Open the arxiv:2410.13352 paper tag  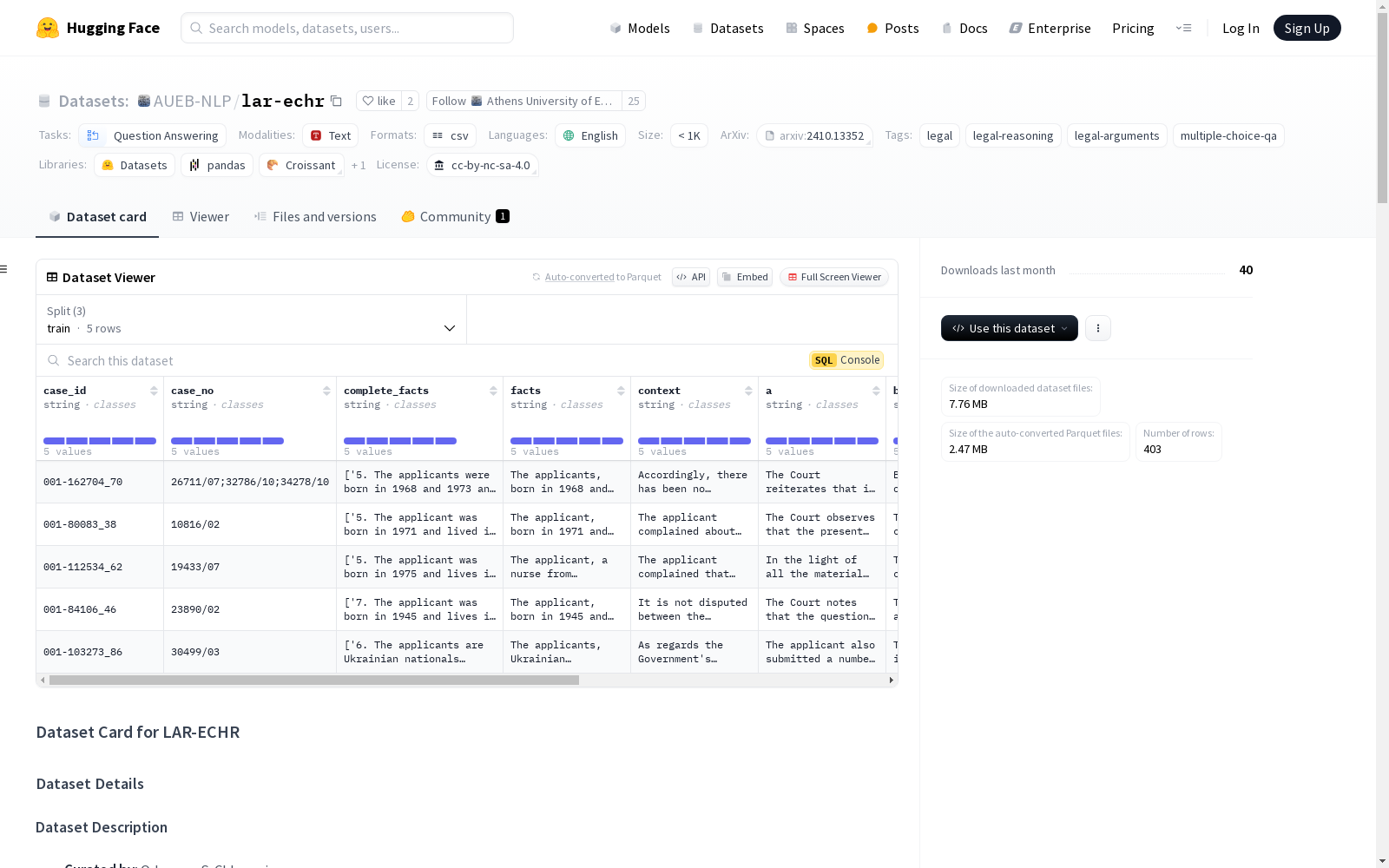click(814, 135)
